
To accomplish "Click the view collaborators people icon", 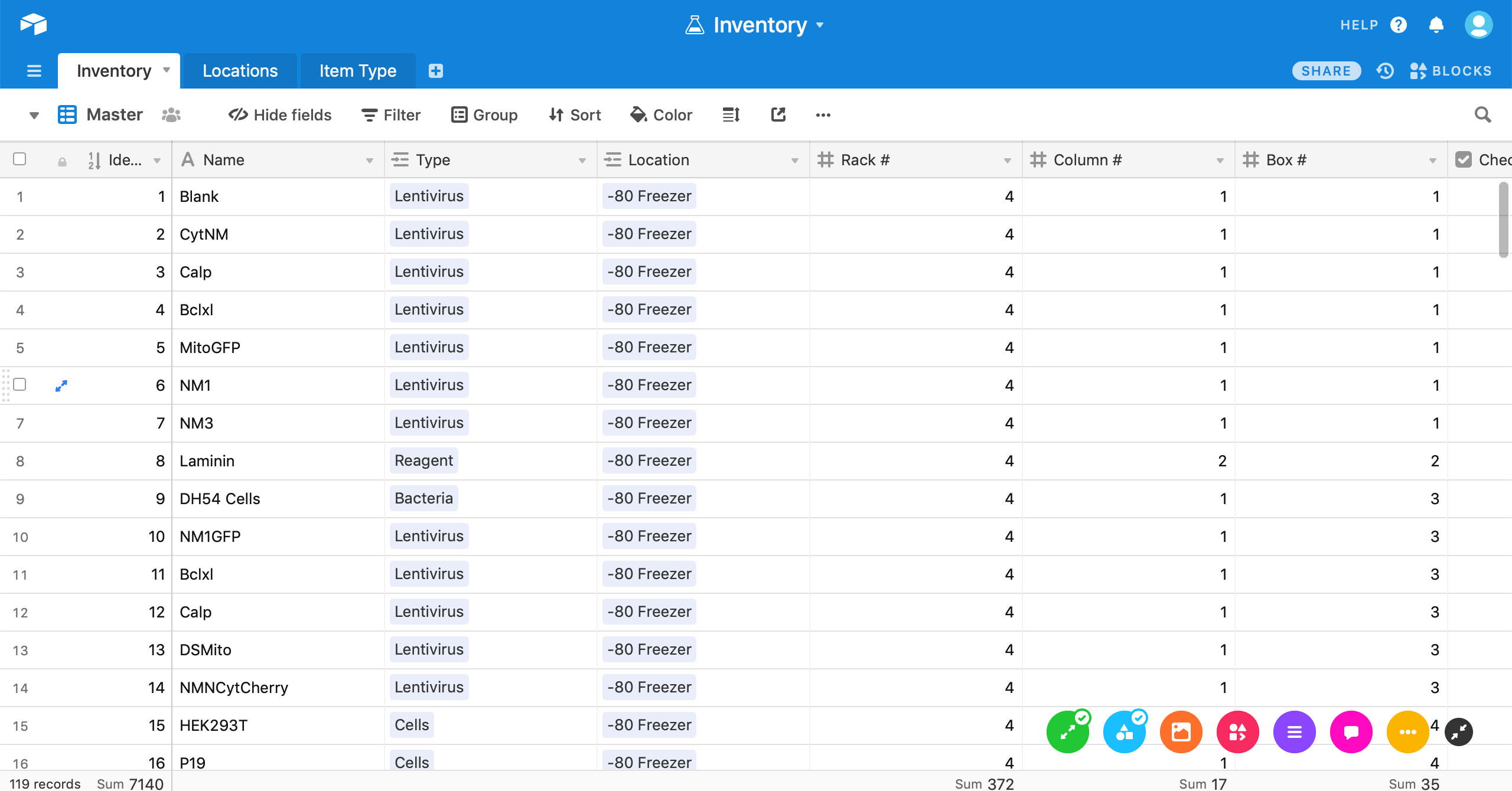I will tap(171, 115).
